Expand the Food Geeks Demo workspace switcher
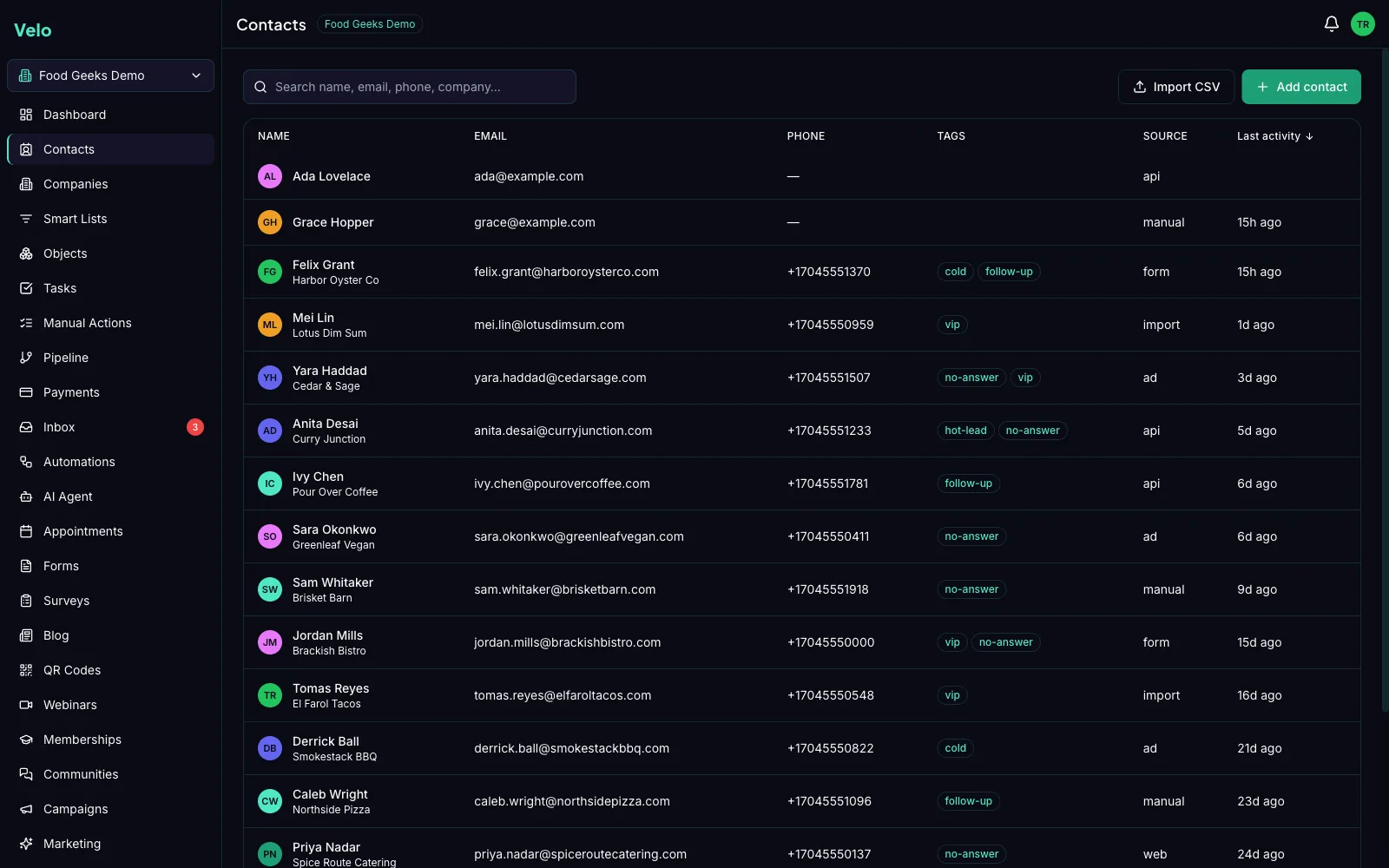 click(110, 76)
